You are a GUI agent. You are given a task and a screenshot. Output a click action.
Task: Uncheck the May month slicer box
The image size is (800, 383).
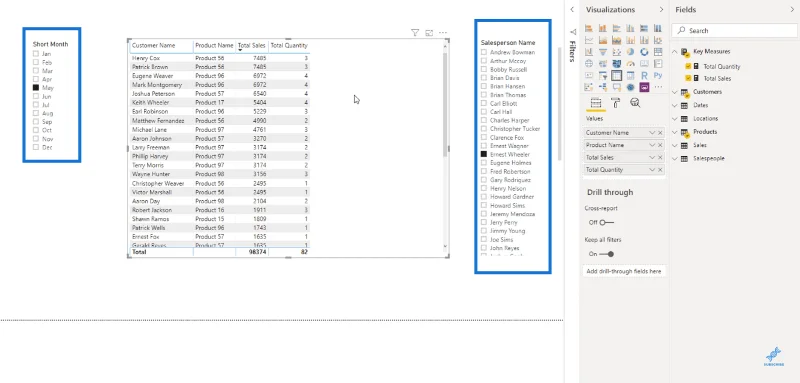[x=36, y=88]
